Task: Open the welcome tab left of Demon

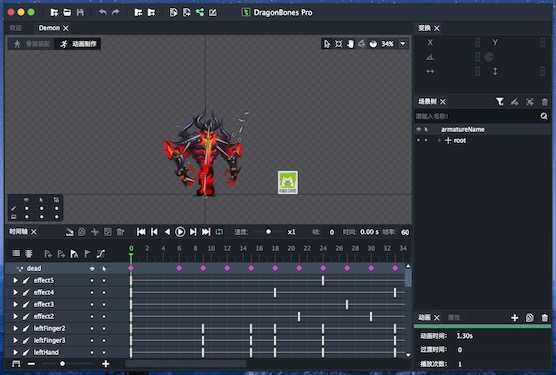Action: tap(16, 28)
